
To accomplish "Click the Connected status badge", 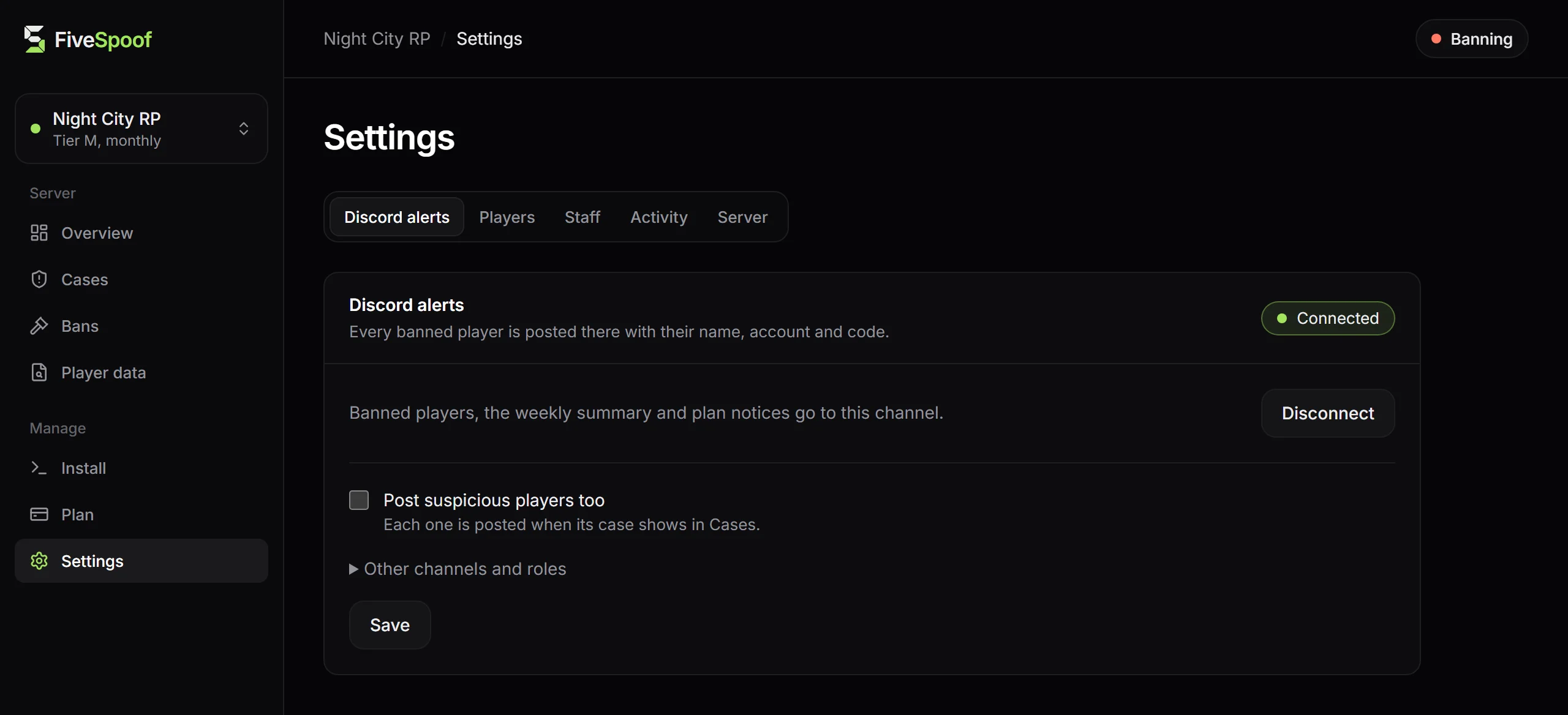I will point(1328,318).
